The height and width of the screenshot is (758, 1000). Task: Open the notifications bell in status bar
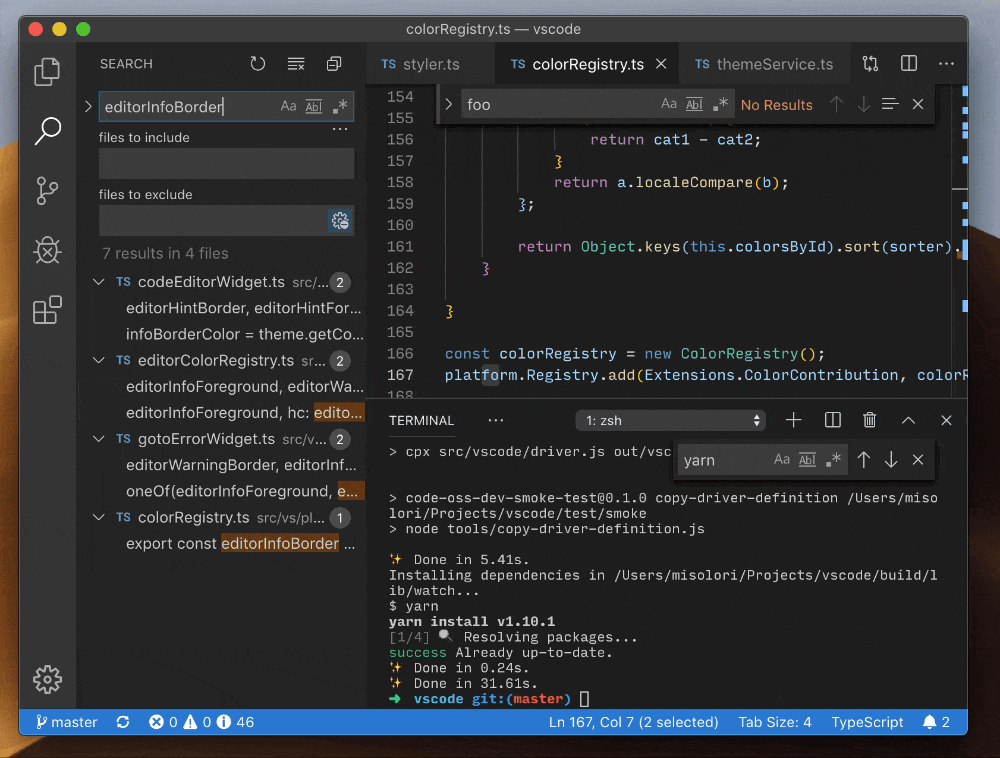[931, 721]
